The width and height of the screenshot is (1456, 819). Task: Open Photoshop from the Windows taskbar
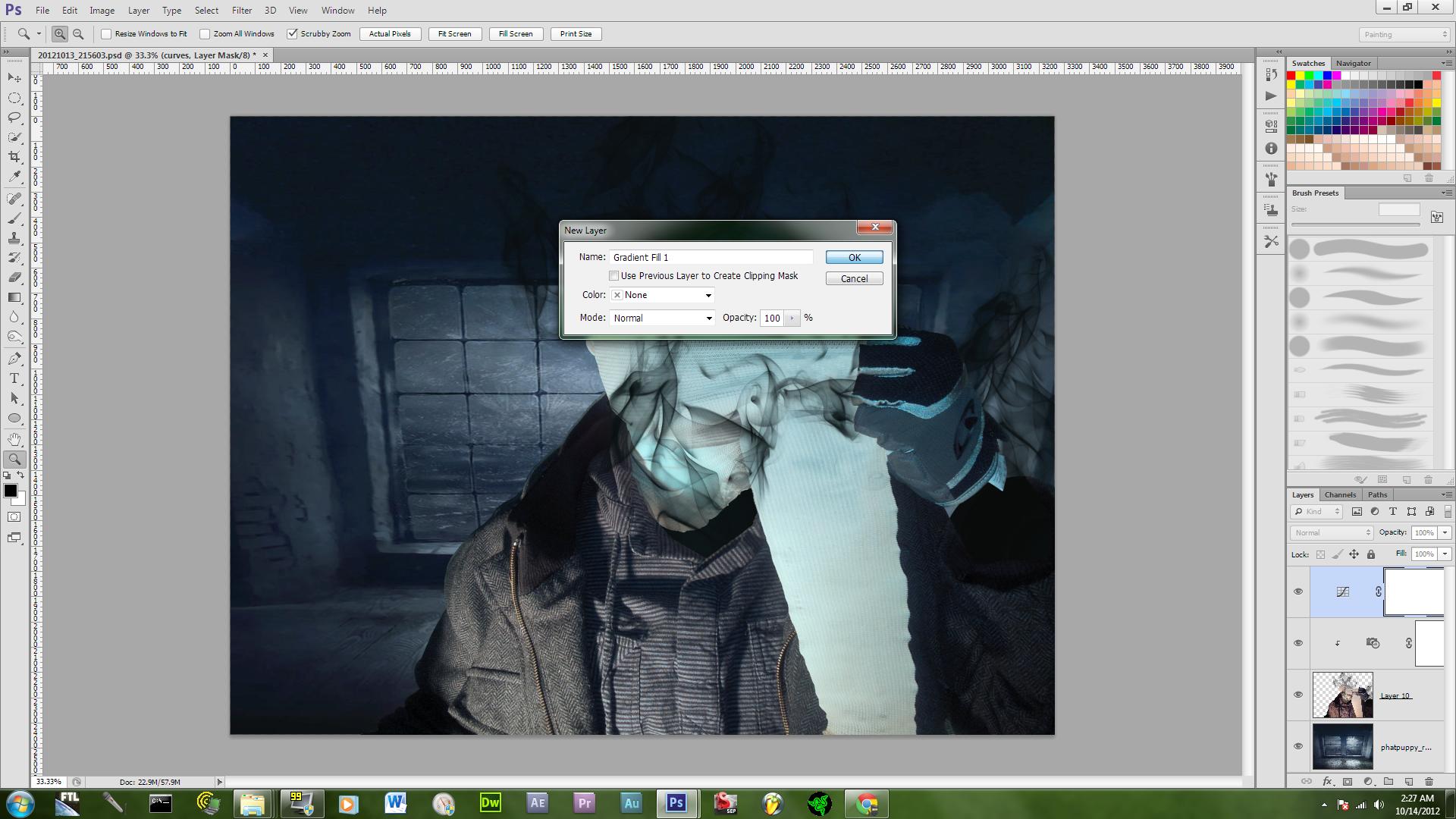pos(676,803)
